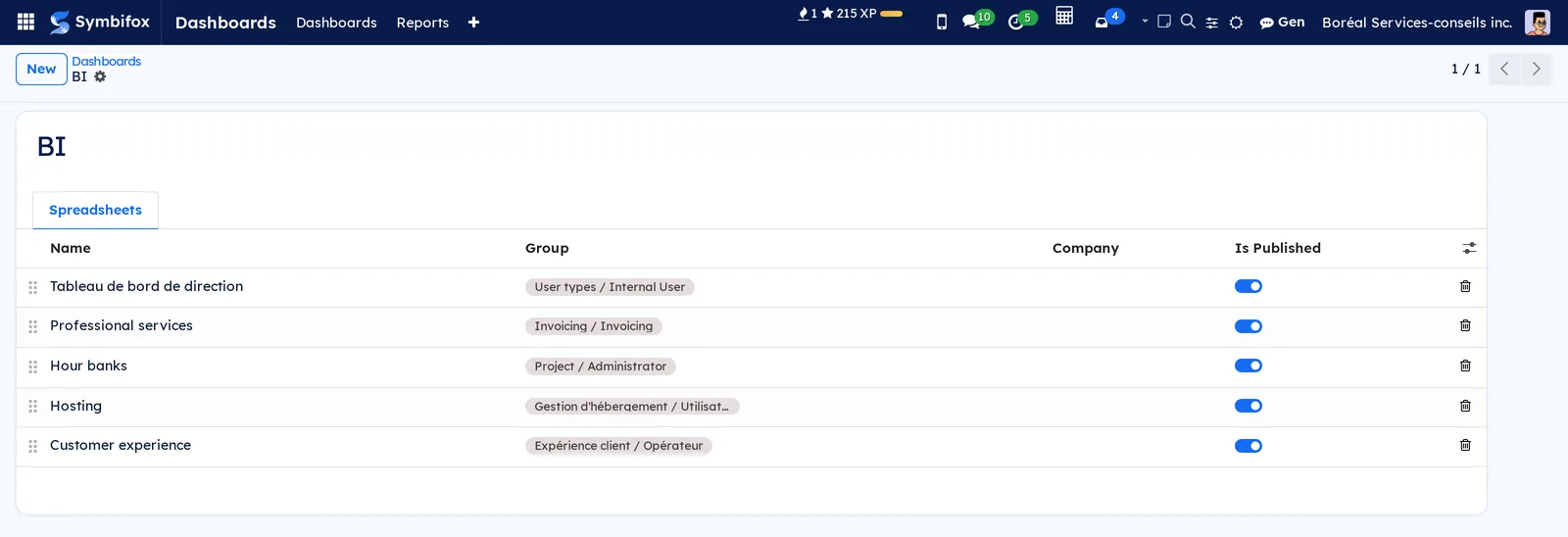Screen dimensions: 1568x537
Task: Open Hour banks spreadsheet name
Action: point(88,366)
